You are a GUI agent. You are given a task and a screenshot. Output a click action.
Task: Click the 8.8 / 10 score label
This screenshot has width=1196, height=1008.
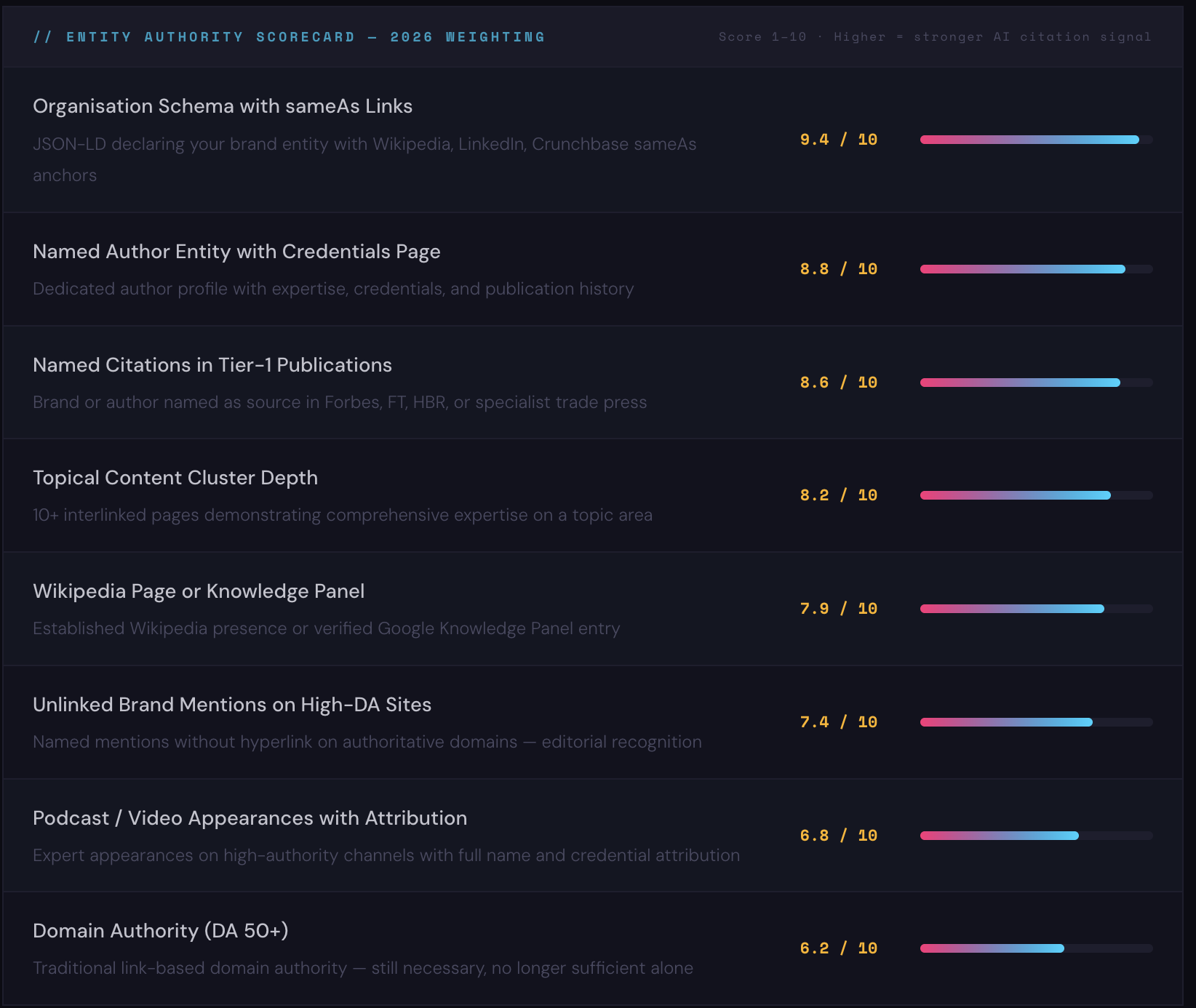[x=837, y=268]
